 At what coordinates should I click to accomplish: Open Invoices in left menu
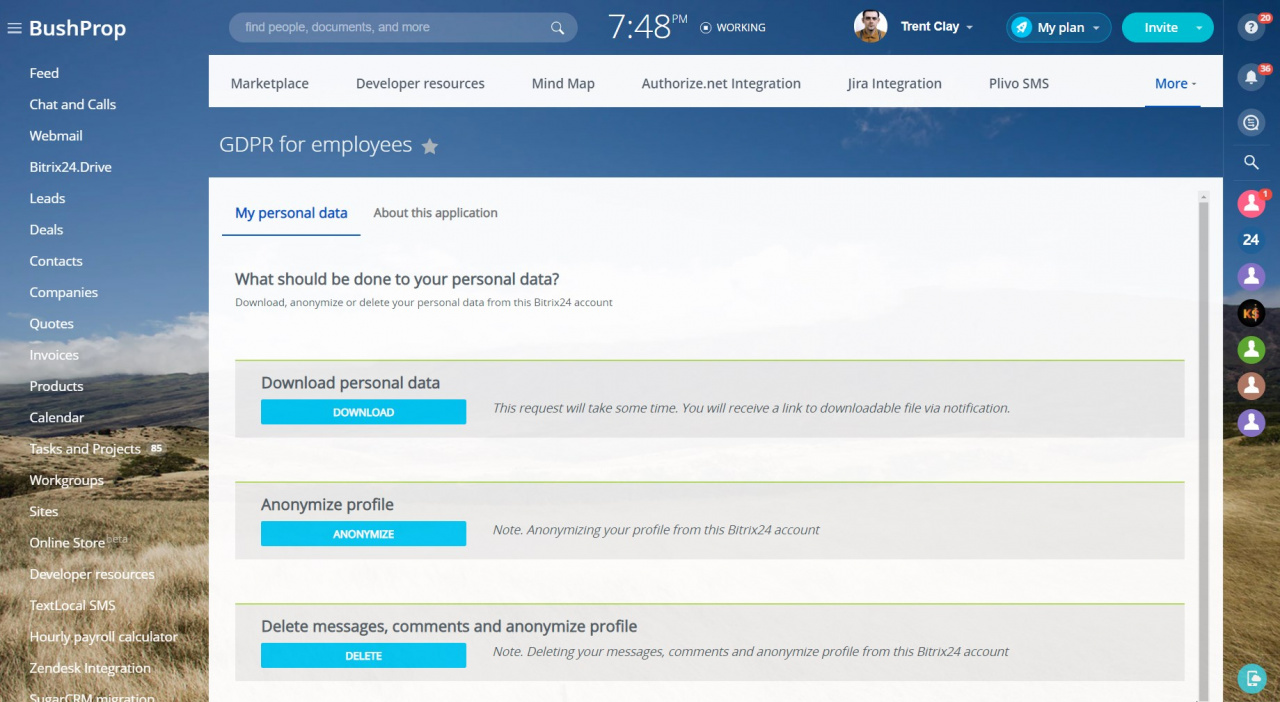pyautogui.click(x=54, y=355)
